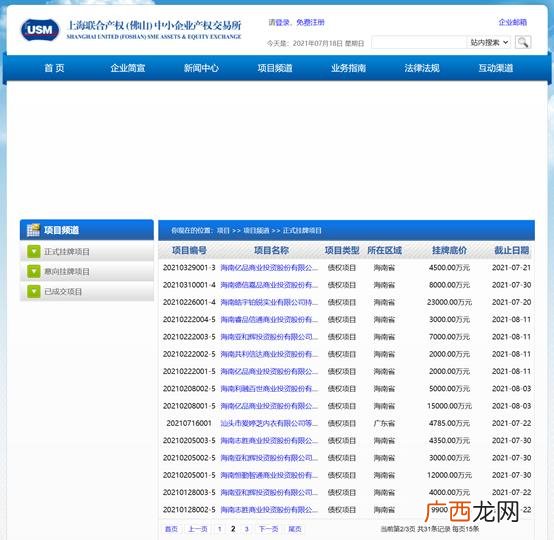Screen dimensions: 554x540
Task: Click current page number 2
Action: 233,529
